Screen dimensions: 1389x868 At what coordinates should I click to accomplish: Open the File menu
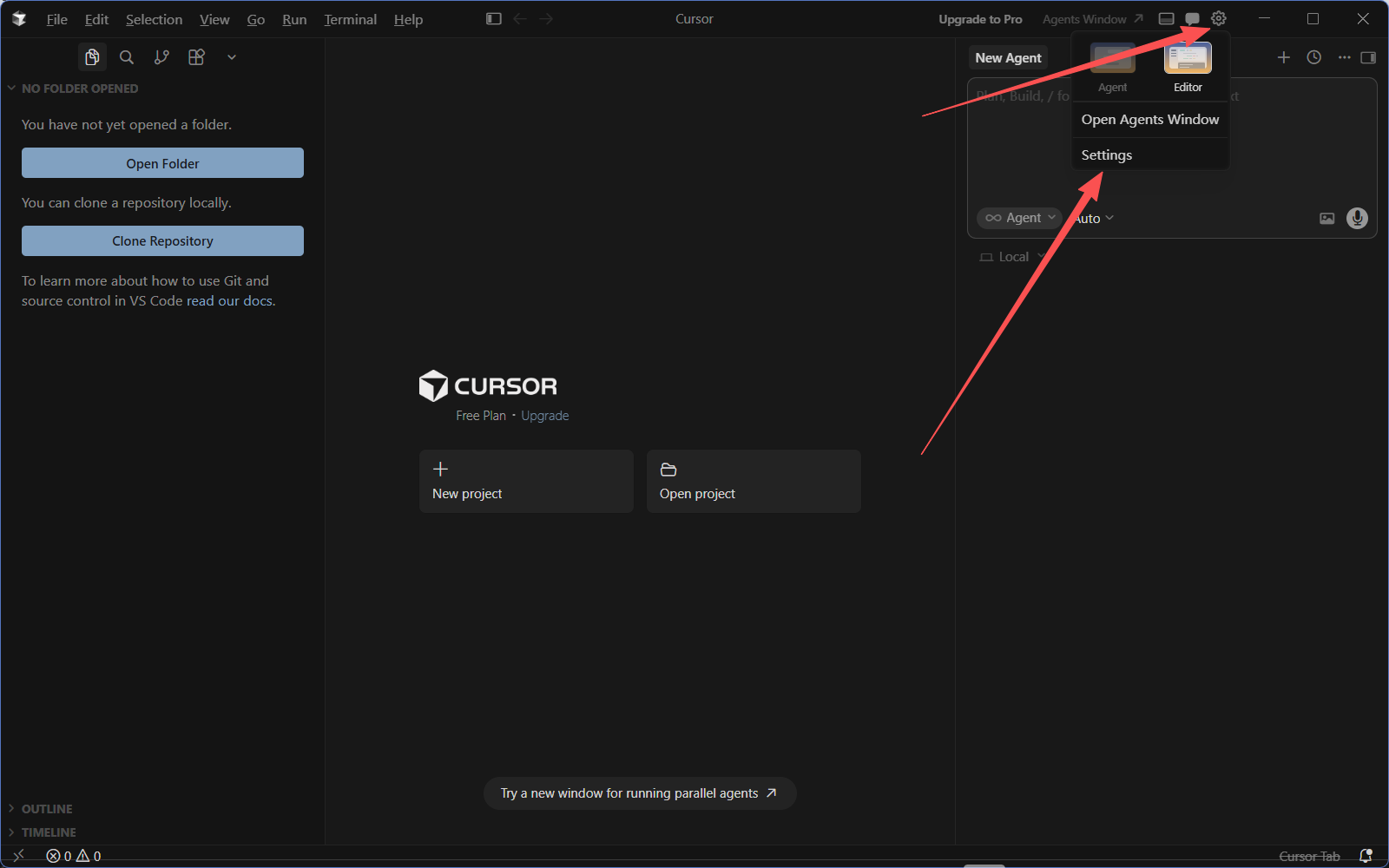coord(57,19)
